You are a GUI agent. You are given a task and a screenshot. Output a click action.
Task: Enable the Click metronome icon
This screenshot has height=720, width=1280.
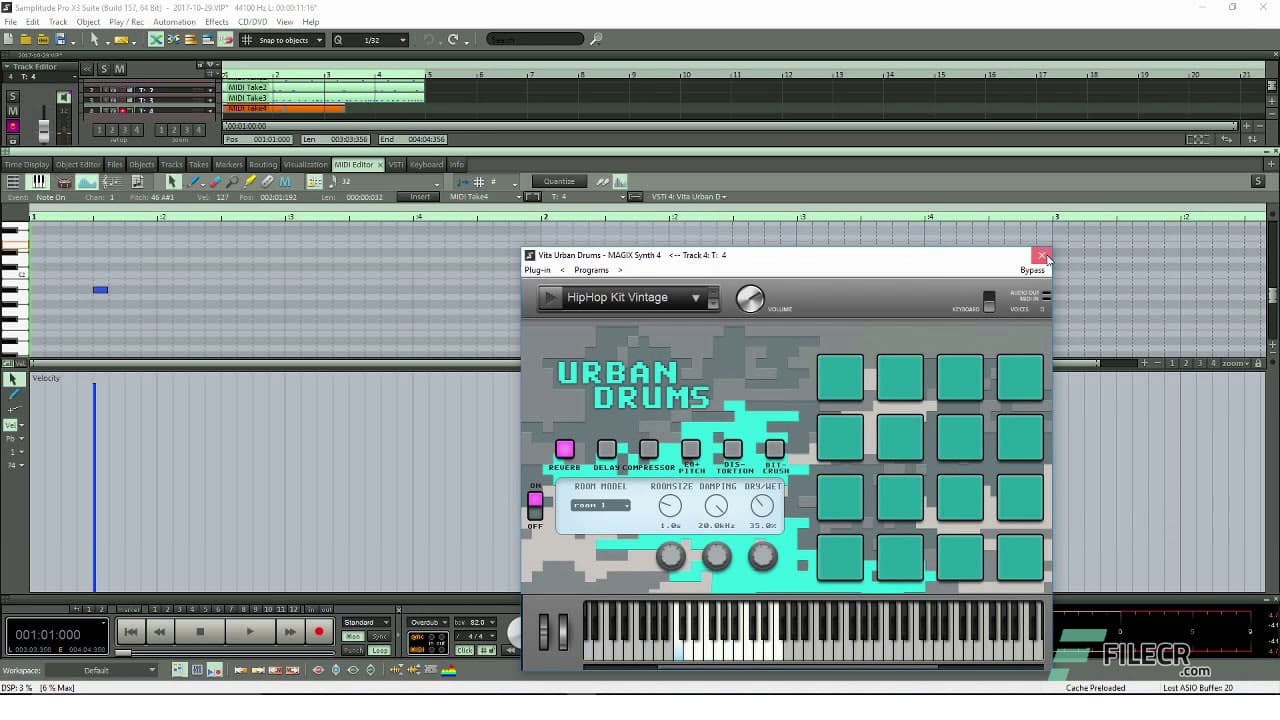coord(464,650)
